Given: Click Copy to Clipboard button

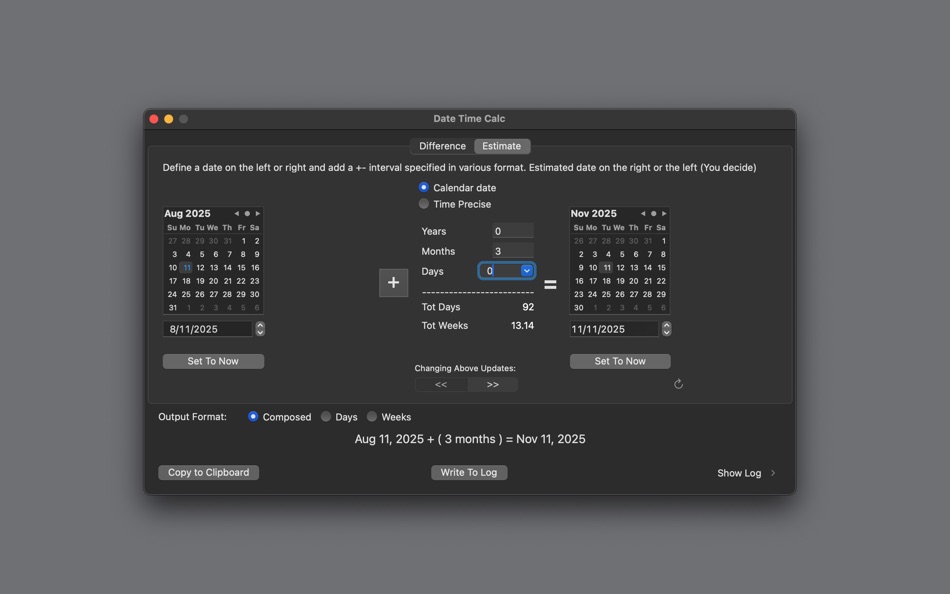Looking at the screenshot, I should 208,472.
